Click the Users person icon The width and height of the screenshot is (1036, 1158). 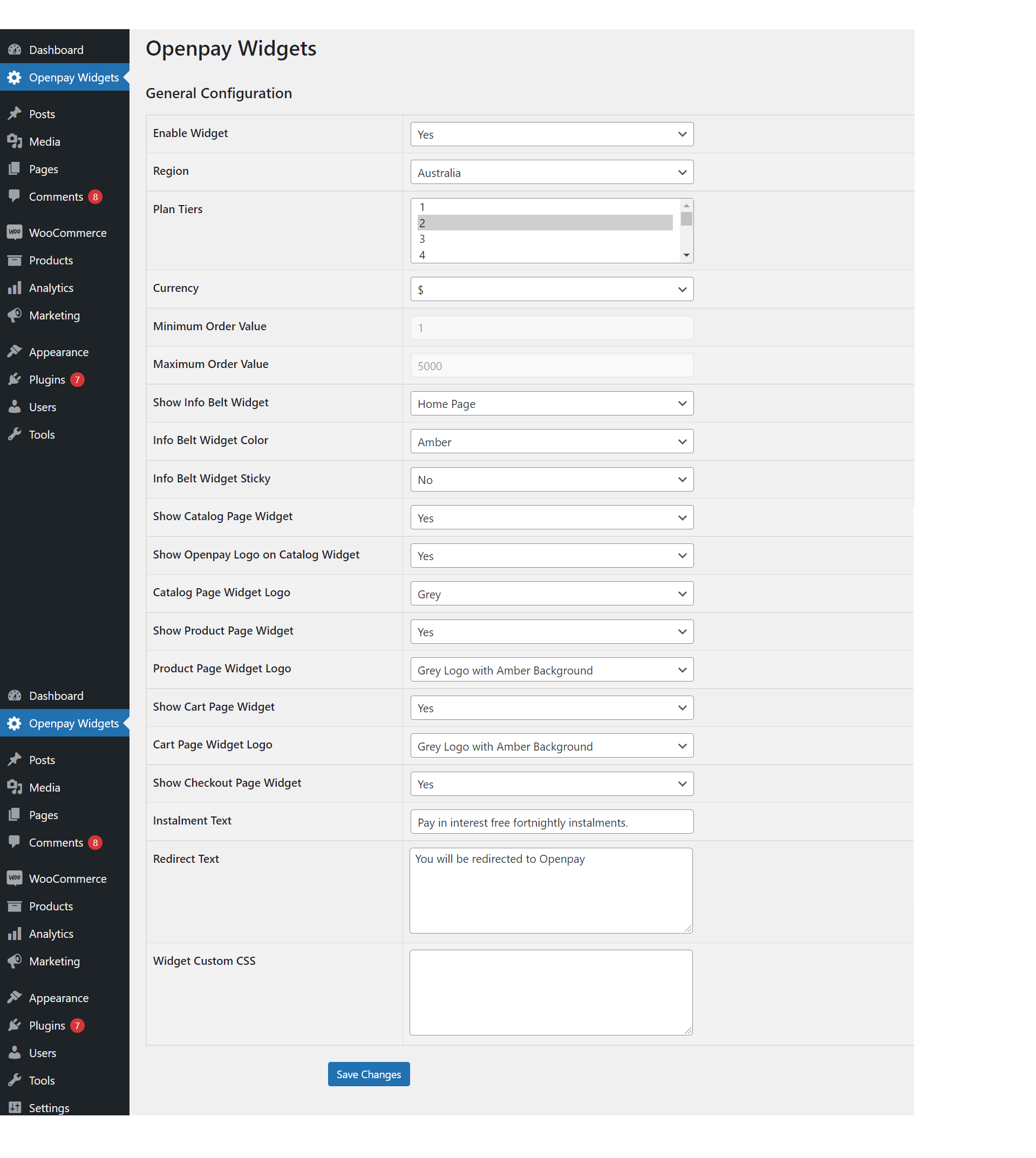tap(15, 406)
